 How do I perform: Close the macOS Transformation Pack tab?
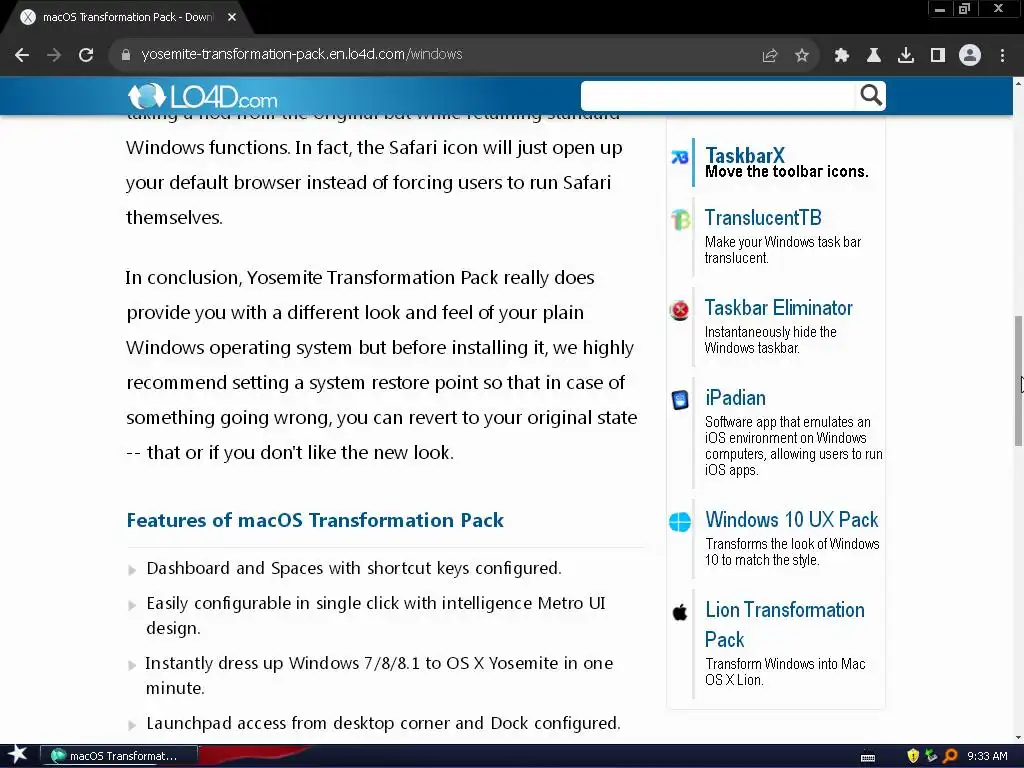tap(232, 17)
